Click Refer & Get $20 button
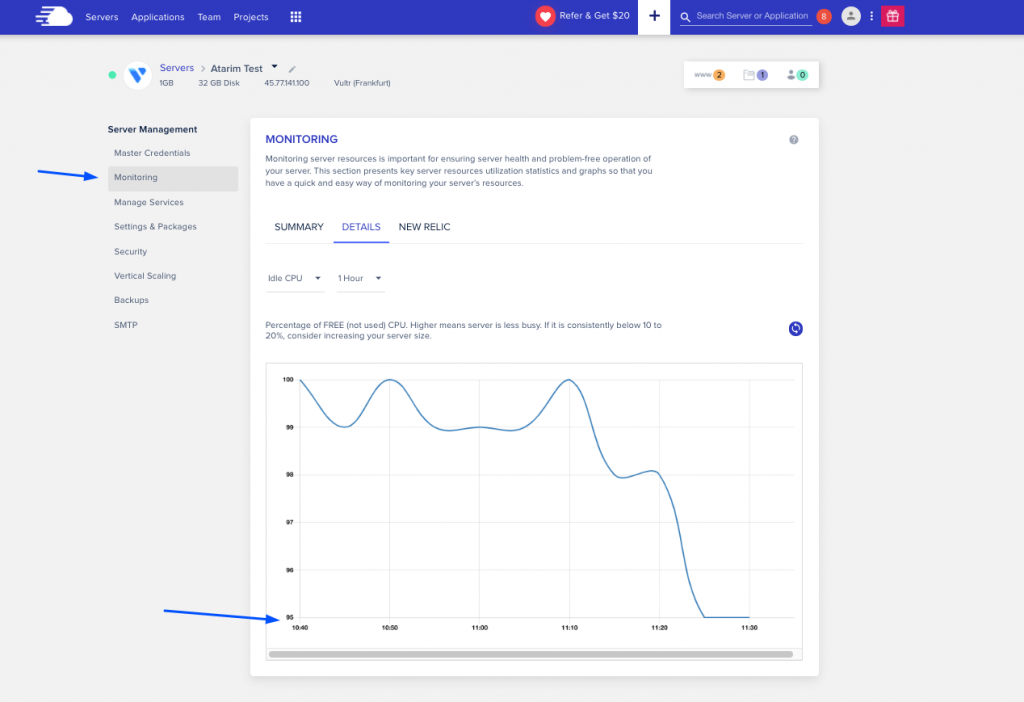The width and height of the screenshot is (1024, 702). click(584, 16)
